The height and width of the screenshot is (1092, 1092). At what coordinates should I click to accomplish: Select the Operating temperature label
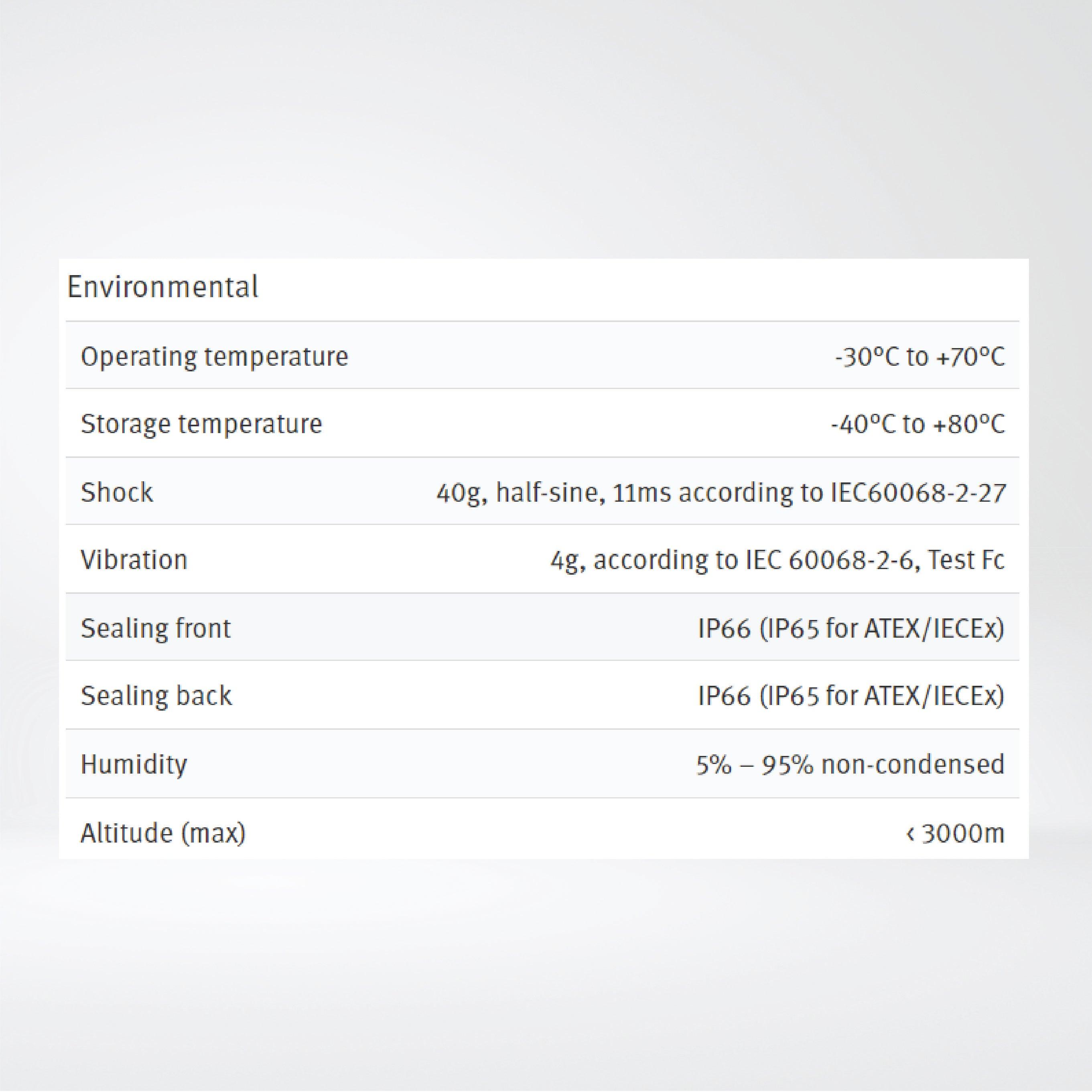click(214, 357)
